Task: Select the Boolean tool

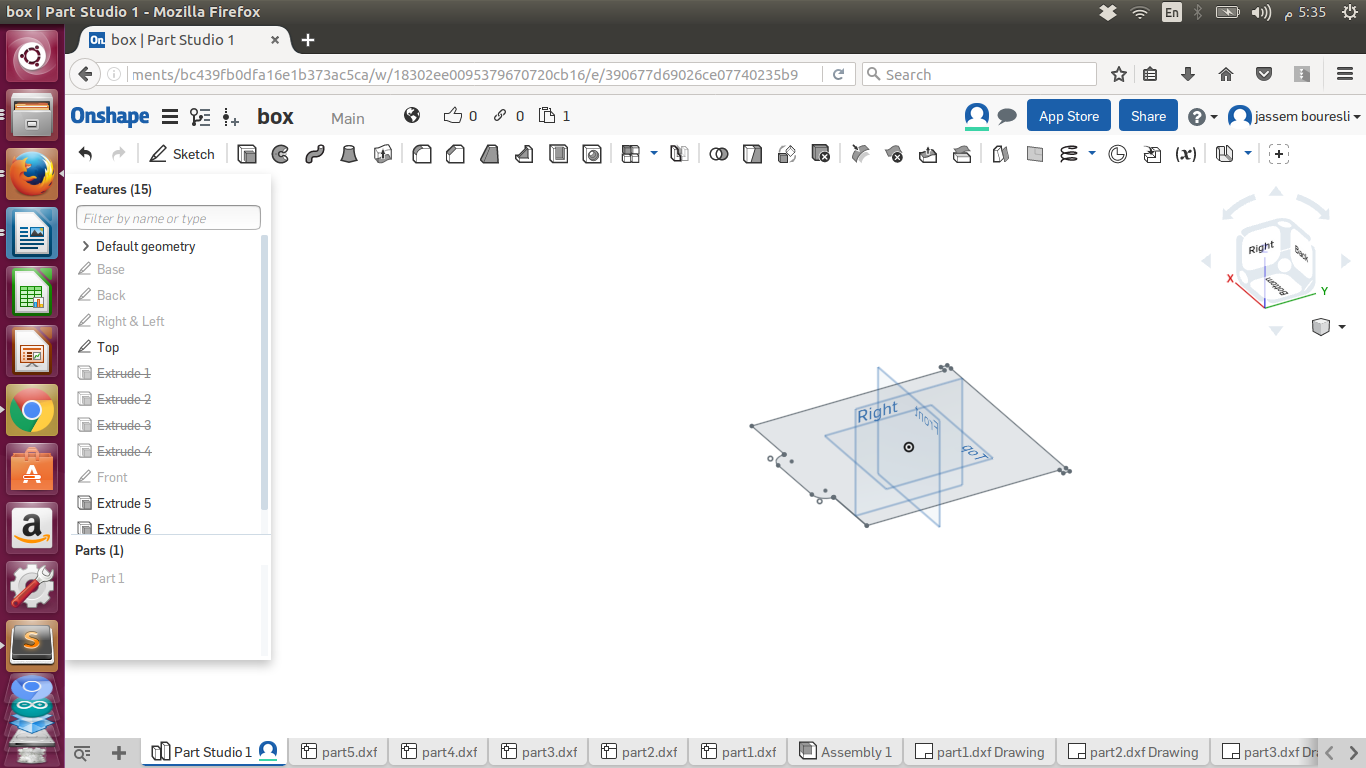Action: [718, 154]
